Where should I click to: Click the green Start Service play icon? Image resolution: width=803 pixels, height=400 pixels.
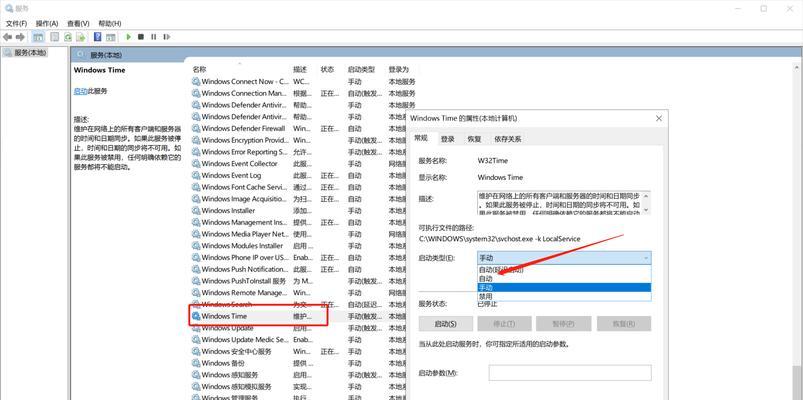129,37
